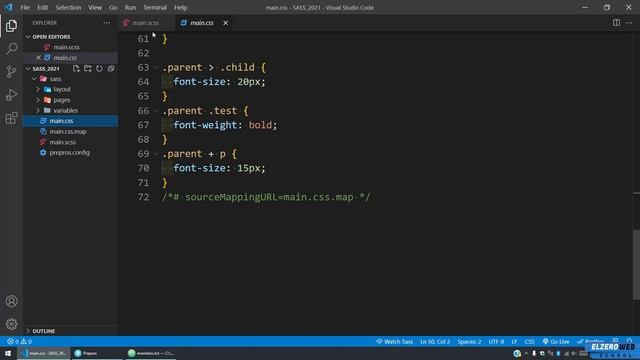Click the New File icon in SASS_2021 header
The height and width of the screenshot is (360, 640).
(x=76, y=69)
